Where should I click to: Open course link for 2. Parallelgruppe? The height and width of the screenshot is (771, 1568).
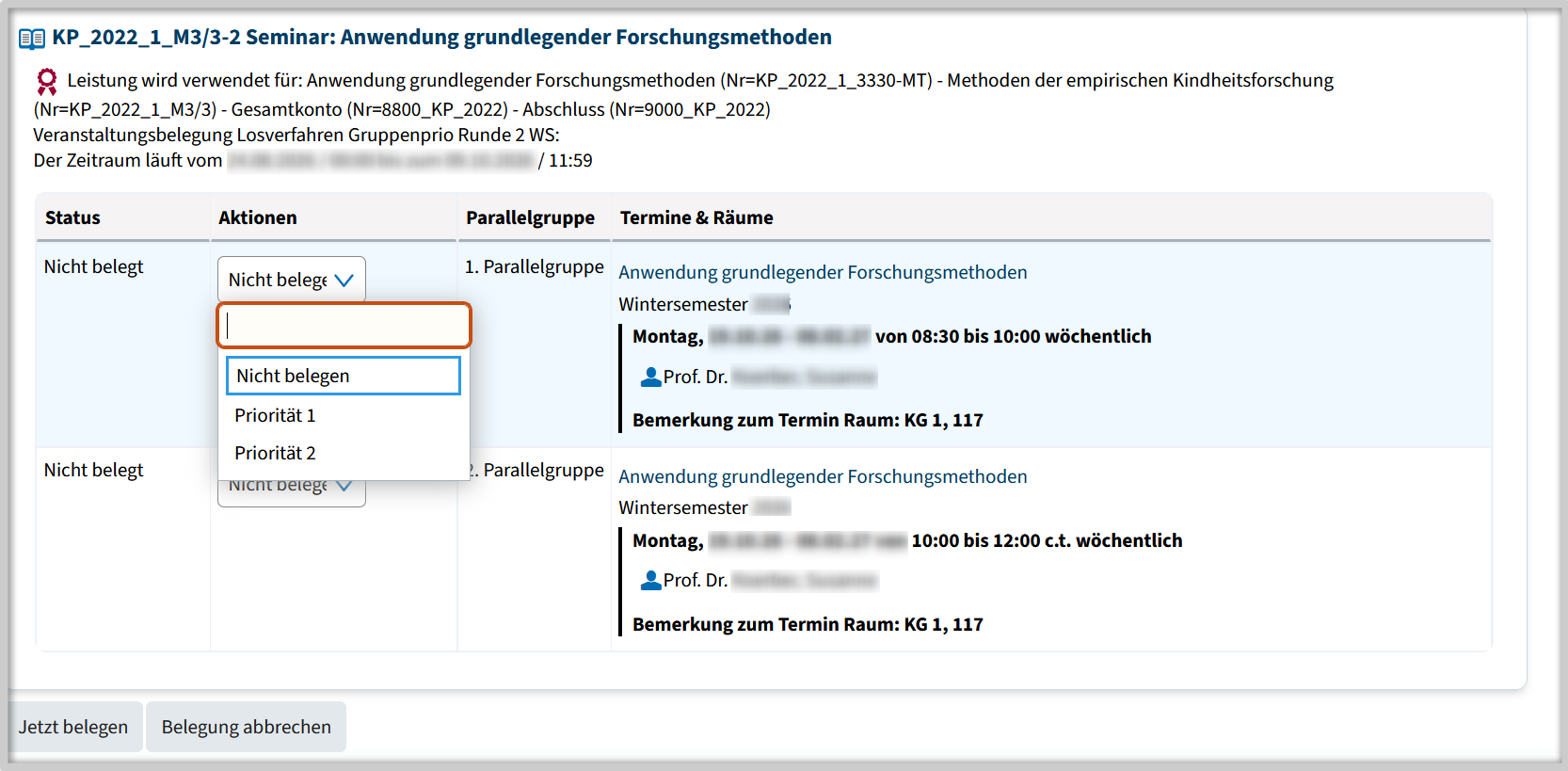pyautogui.click(x=823, y=476)
